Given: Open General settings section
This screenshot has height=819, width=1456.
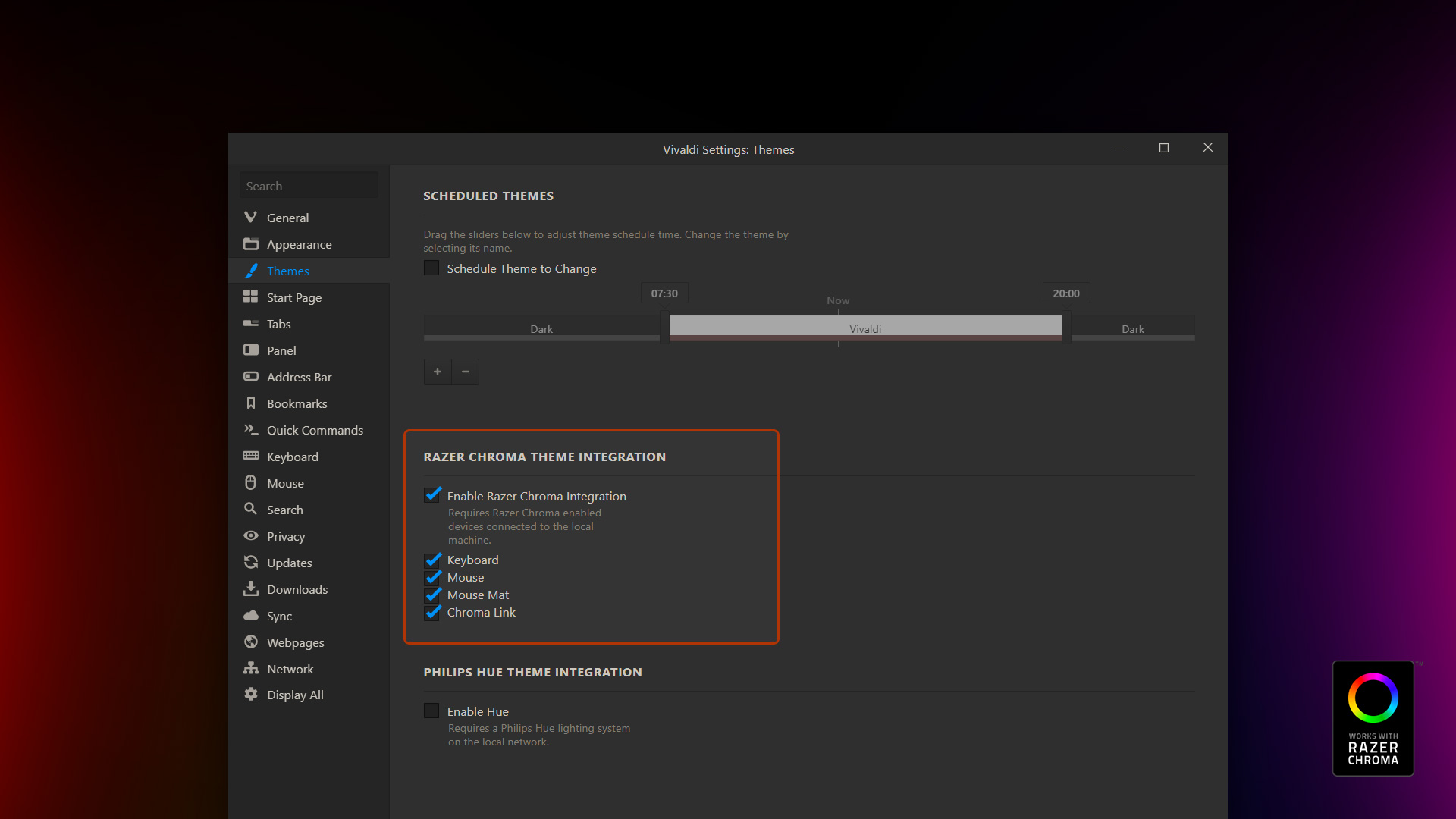Looking at the screenshot, I should tap(287, 217).
